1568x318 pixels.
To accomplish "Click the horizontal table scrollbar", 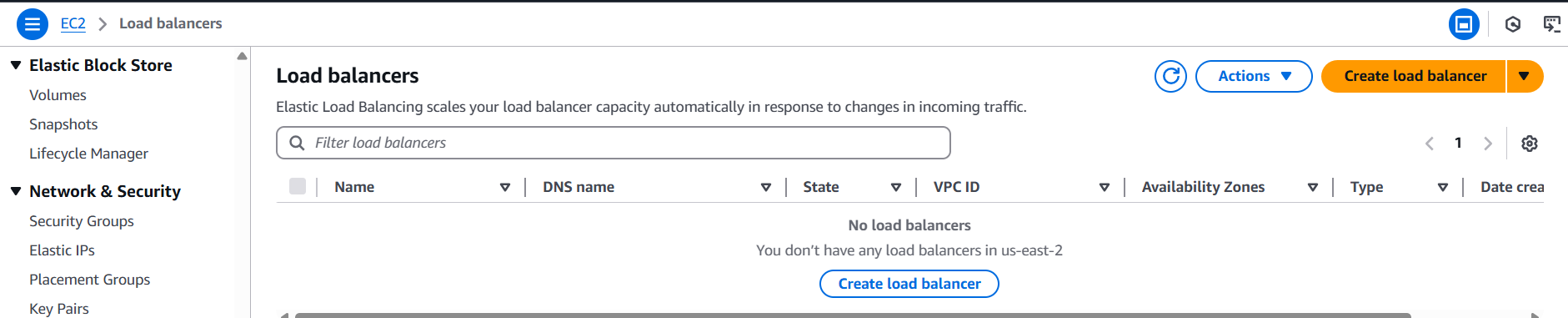I will (x=852, y=315).
